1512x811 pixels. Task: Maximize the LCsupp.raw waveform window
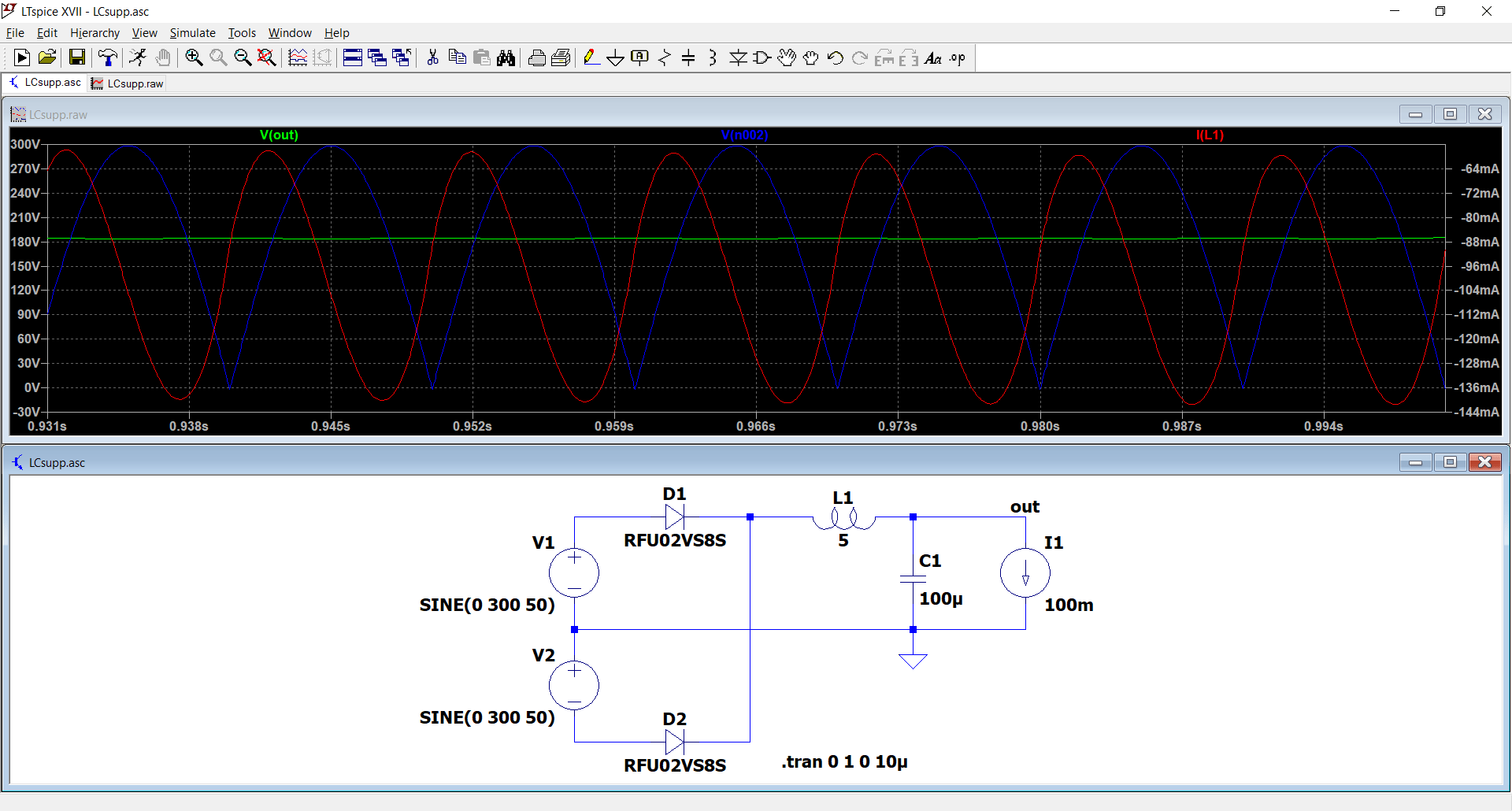pos(1450,114)
